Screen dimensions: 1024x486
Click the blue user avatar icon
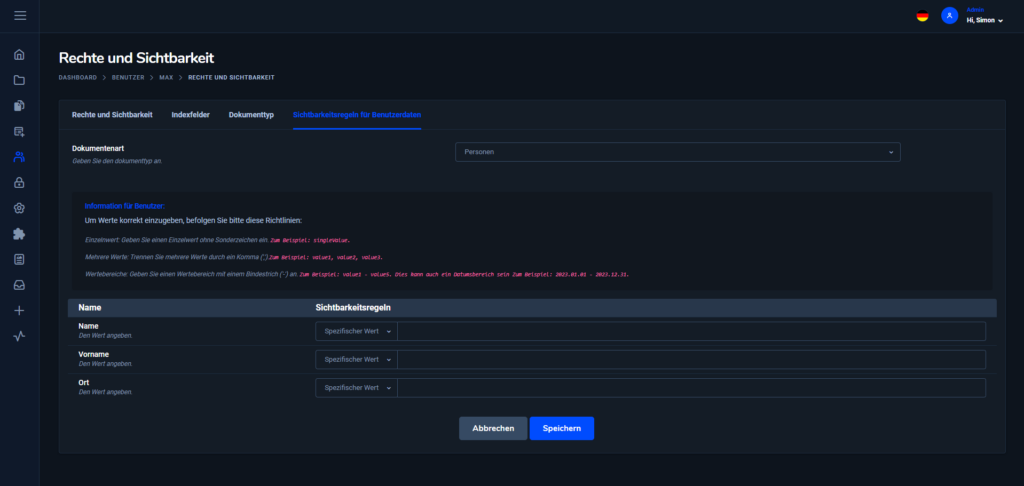950,16
